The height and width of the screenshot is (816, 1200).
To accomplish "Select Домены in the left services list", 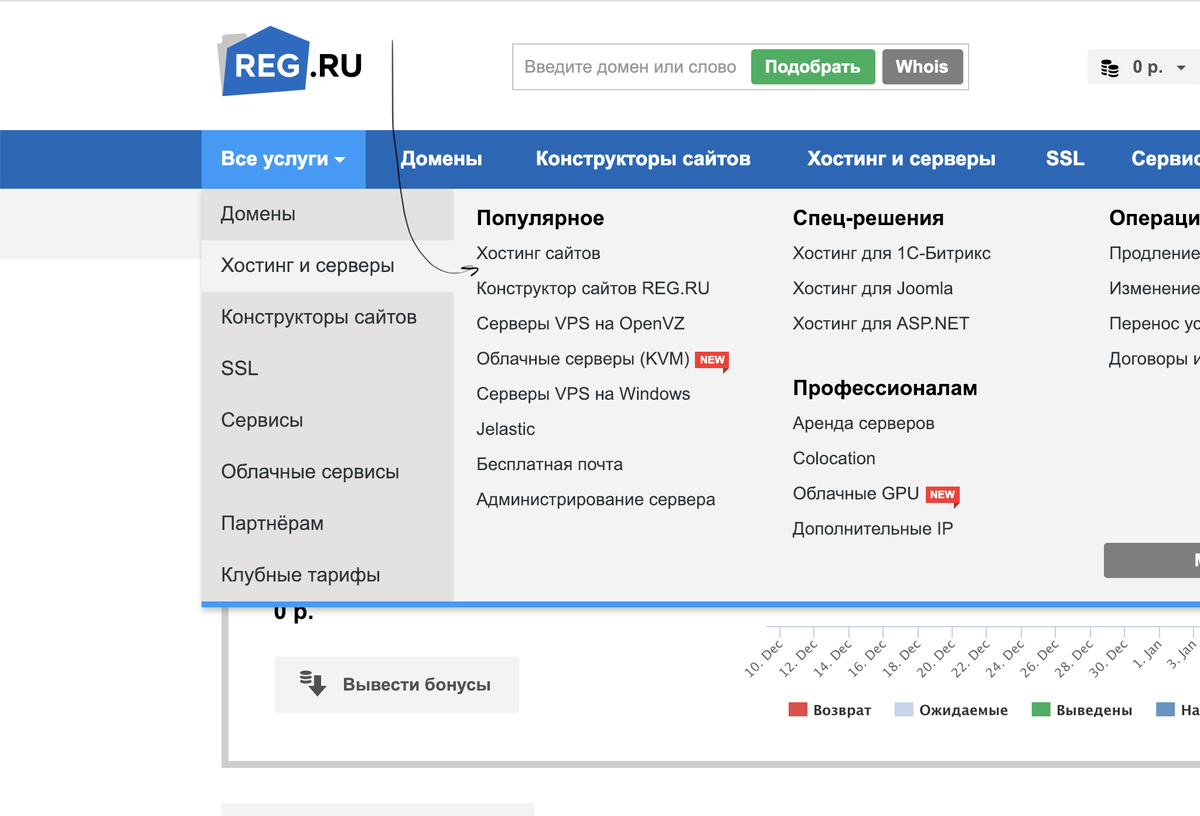I will click(x=327, y=214).
